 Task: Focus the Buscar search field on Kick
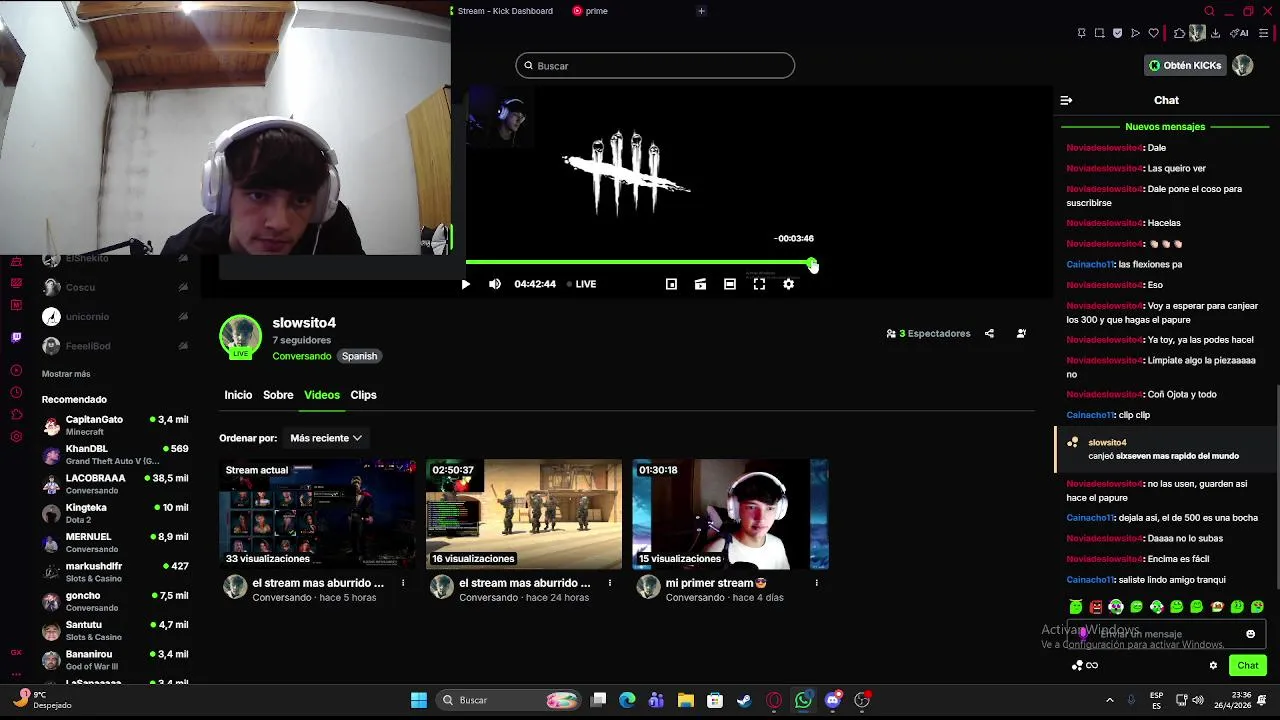655,66
